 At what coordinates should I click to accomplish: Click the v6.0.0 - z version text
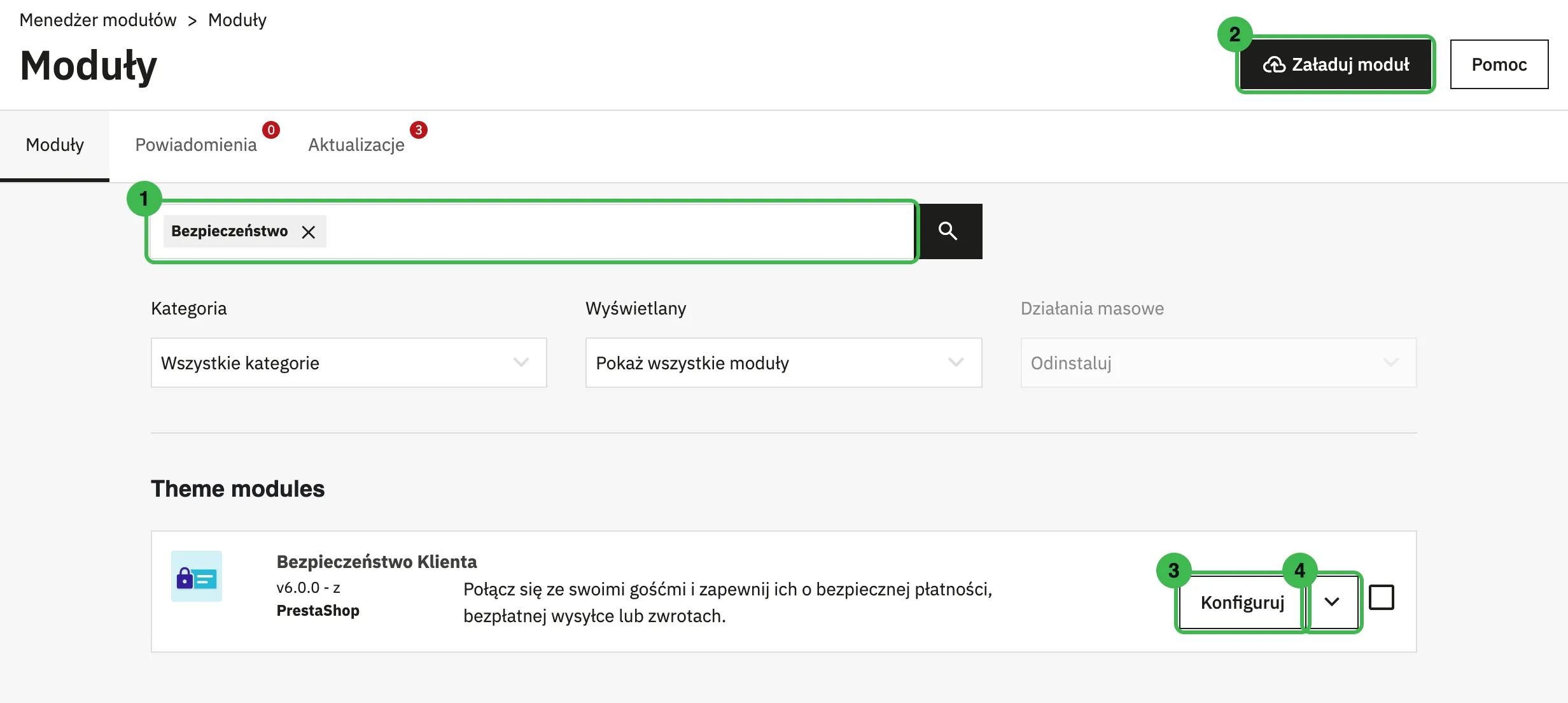[309, 588]
